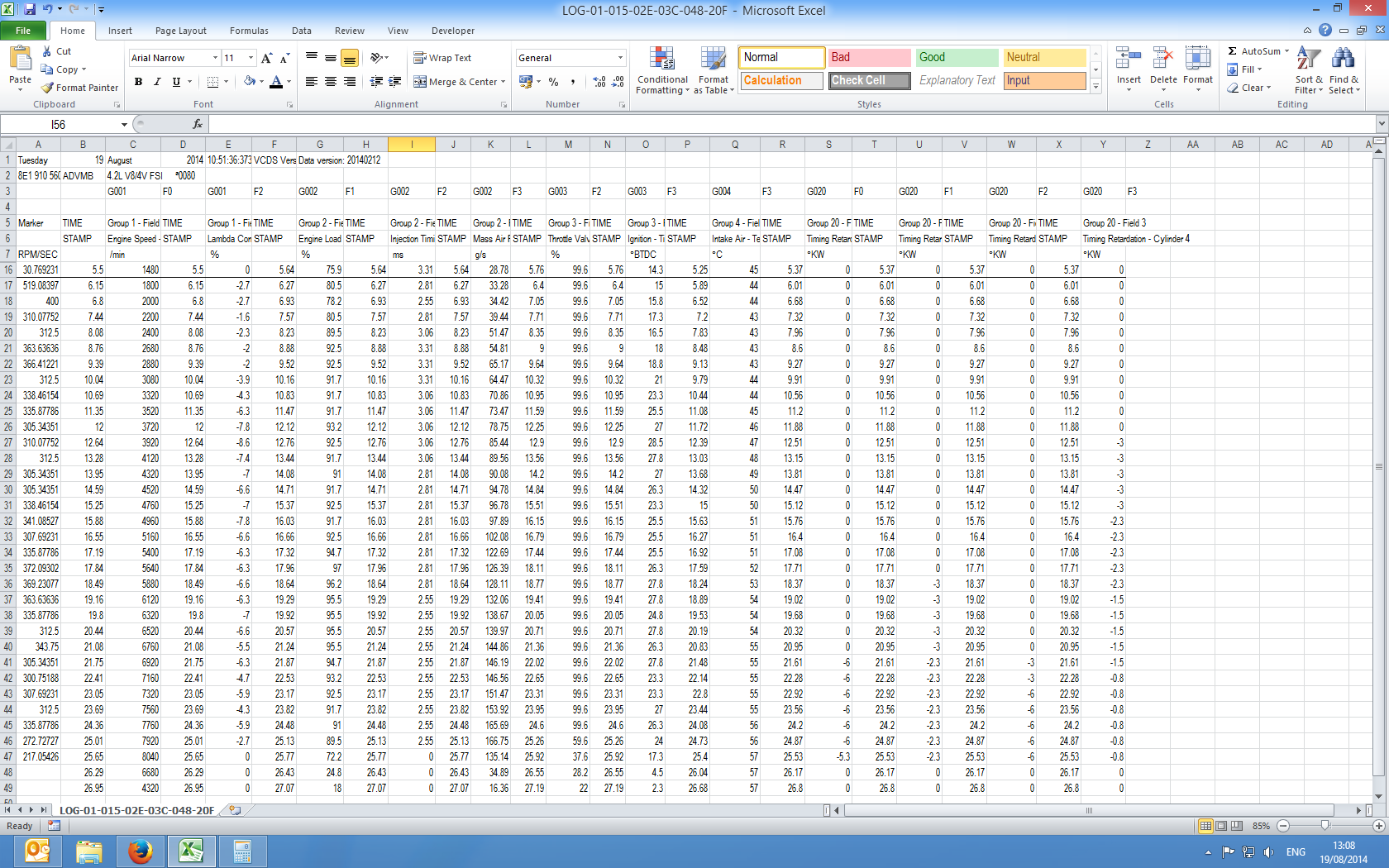This screenshot has width=1389, height=868.
Task: Open the font size dropdown
Action: tap(251, 58)
